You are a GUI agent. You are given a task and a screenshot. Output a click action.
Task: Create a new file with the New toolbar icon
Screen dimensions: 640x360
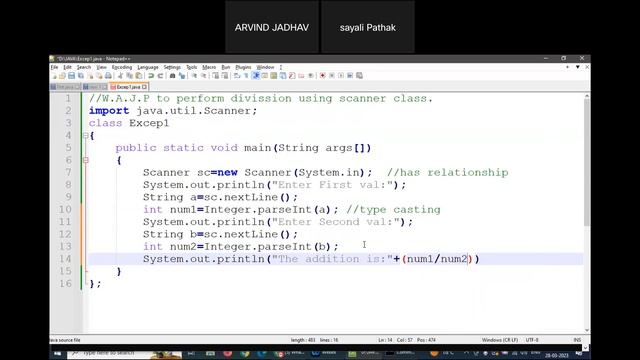(53, 76)
